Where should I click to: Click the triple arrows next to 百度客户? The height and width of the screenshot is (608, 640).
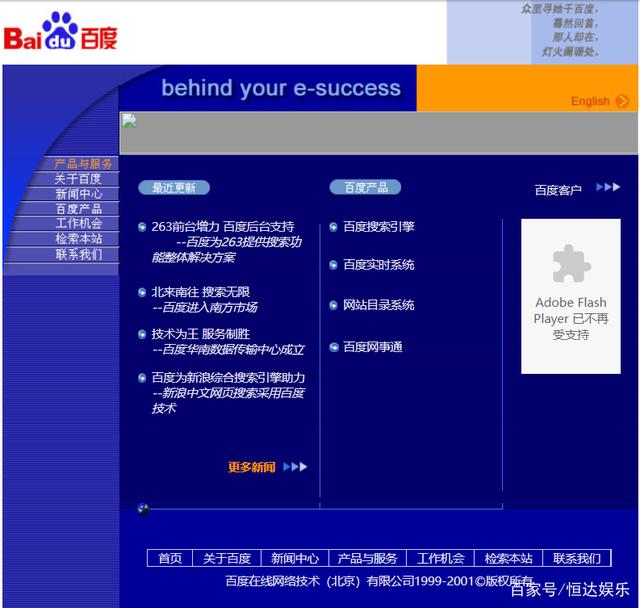coord(608,187)
